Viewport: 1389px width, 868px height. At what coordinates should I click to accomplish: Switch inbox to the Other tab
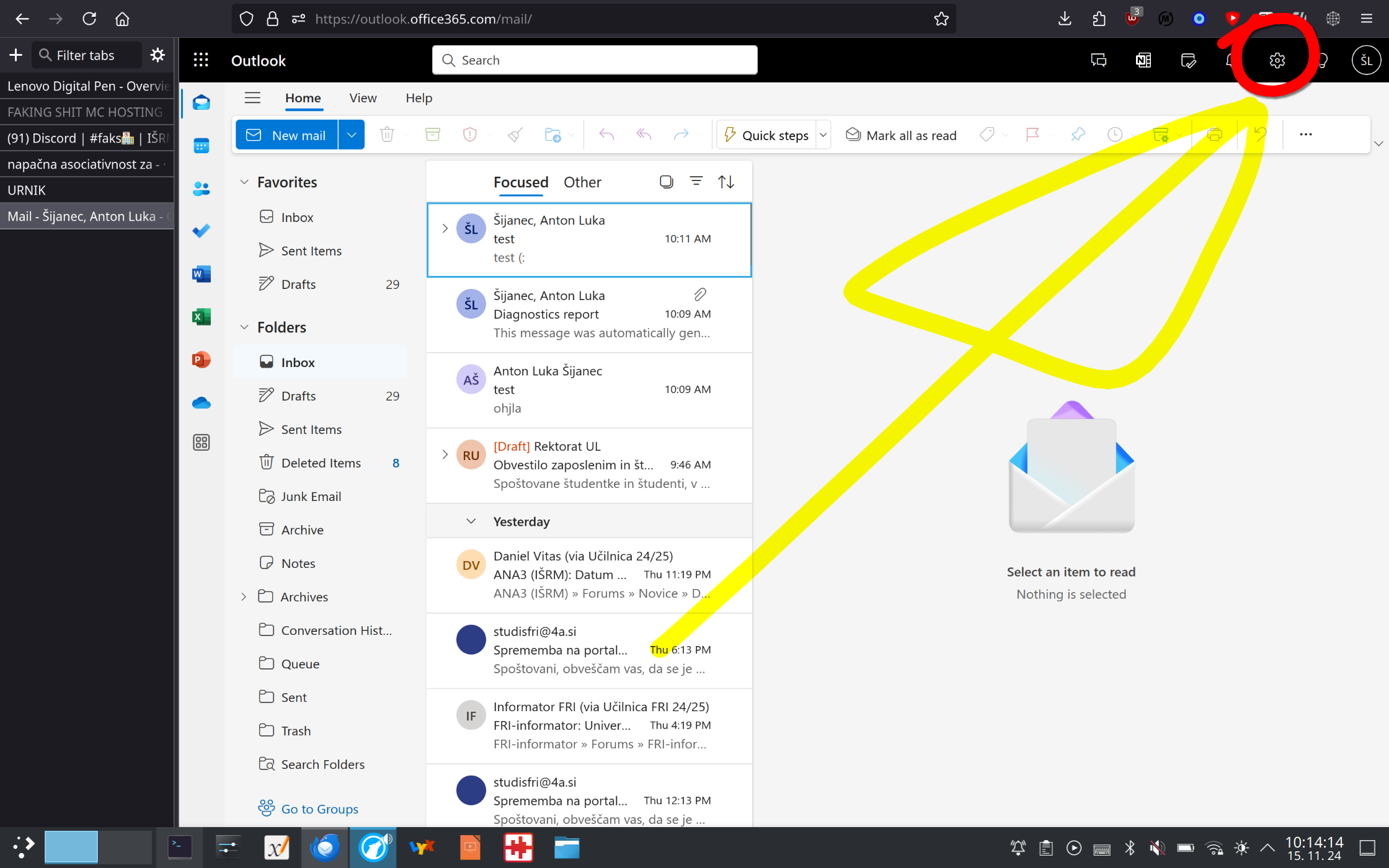pyautogui.click(x=582, y=182)
